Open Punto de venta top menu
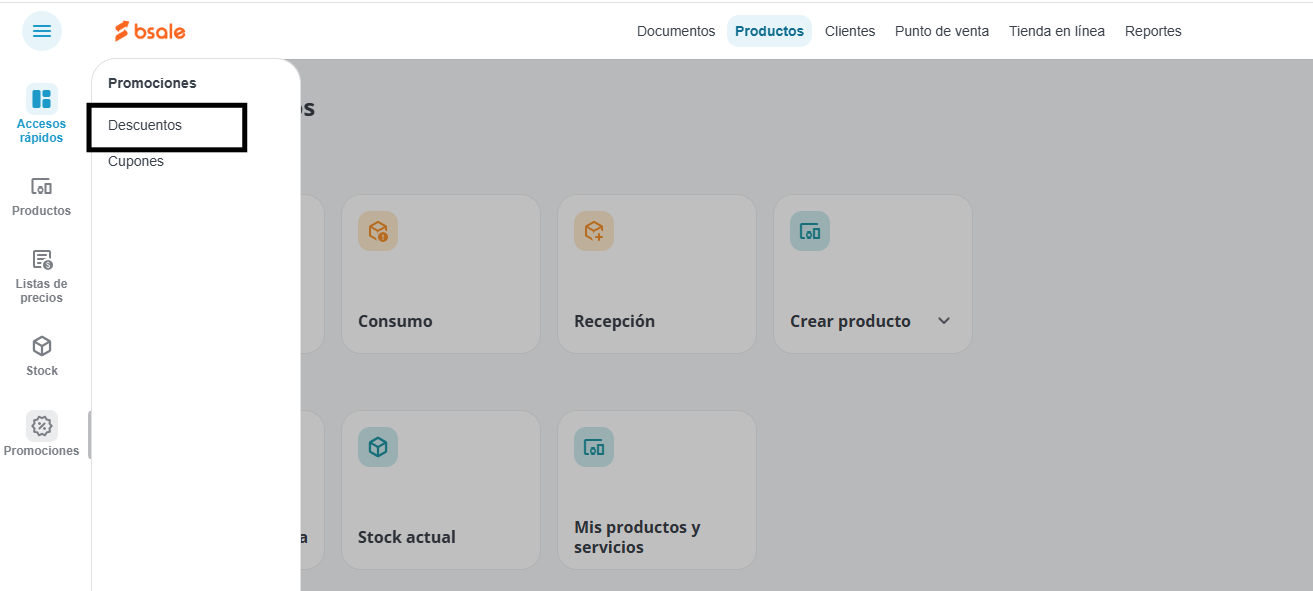The height and width of the screenshot is (591, 1313). point(942,31)
